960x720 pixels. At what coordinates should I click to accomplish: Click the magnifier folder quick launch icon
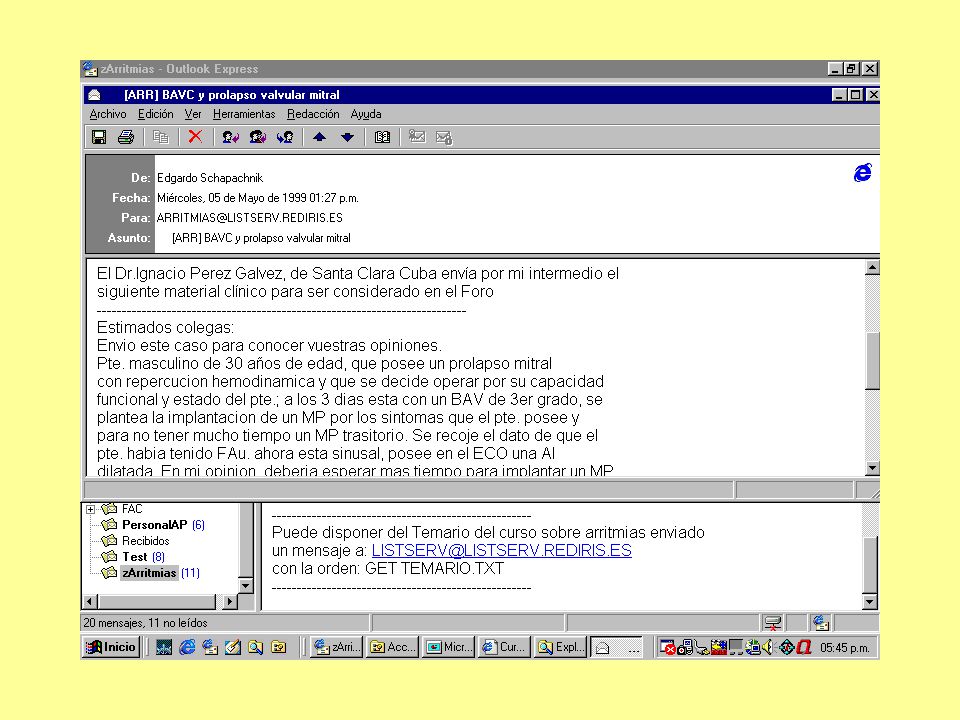click(255, 647)
